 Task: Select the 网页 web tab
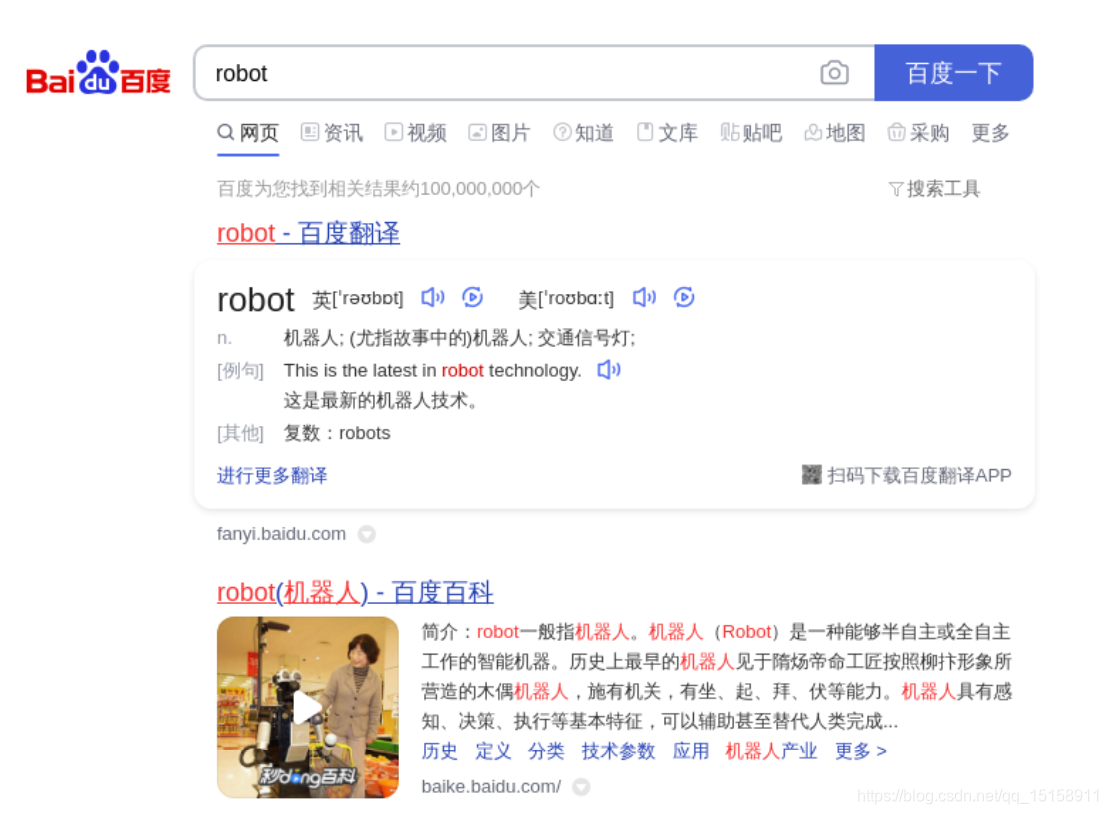click(x=248, y=133)
